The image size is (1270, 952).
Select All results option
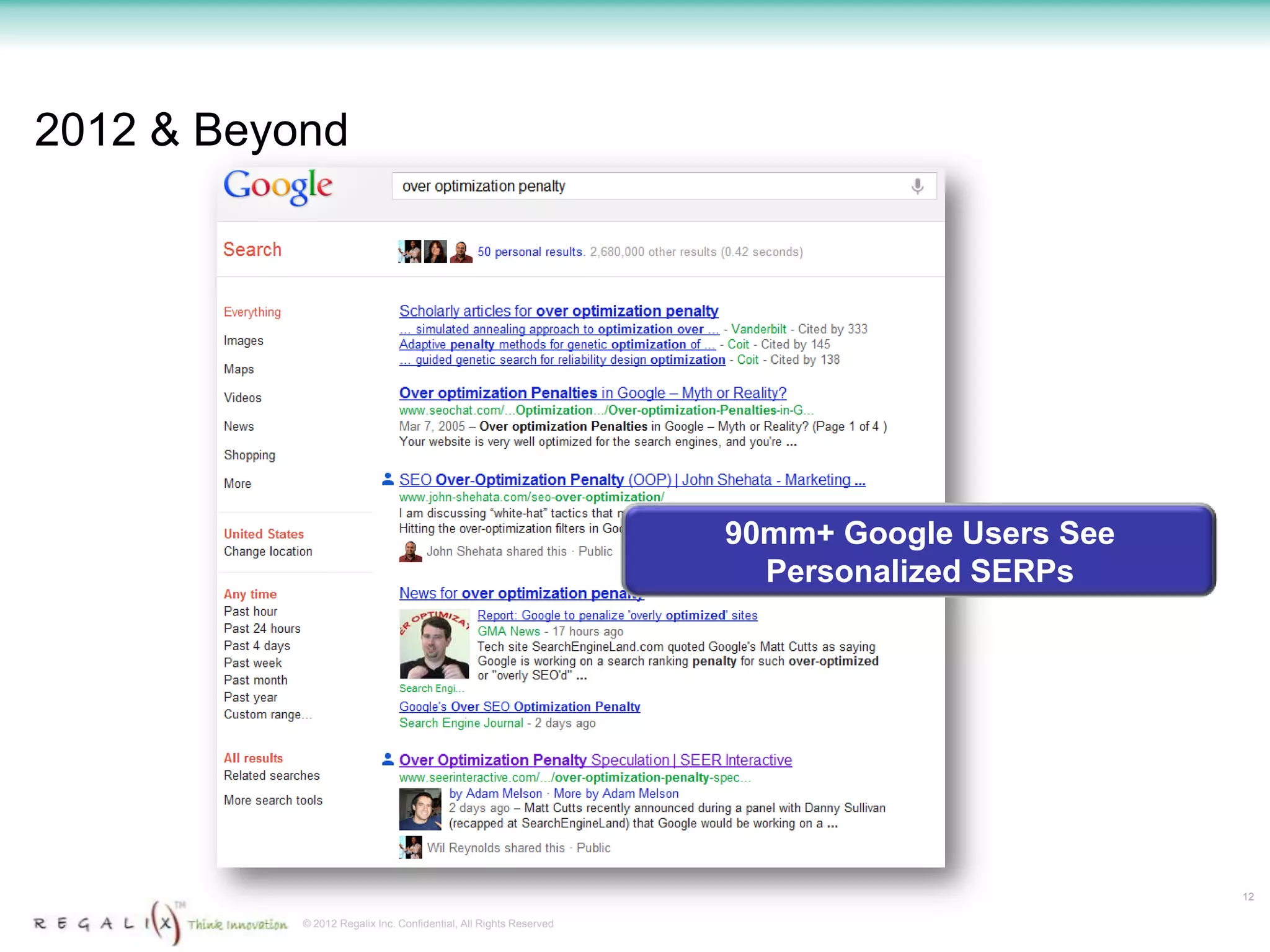253,758
